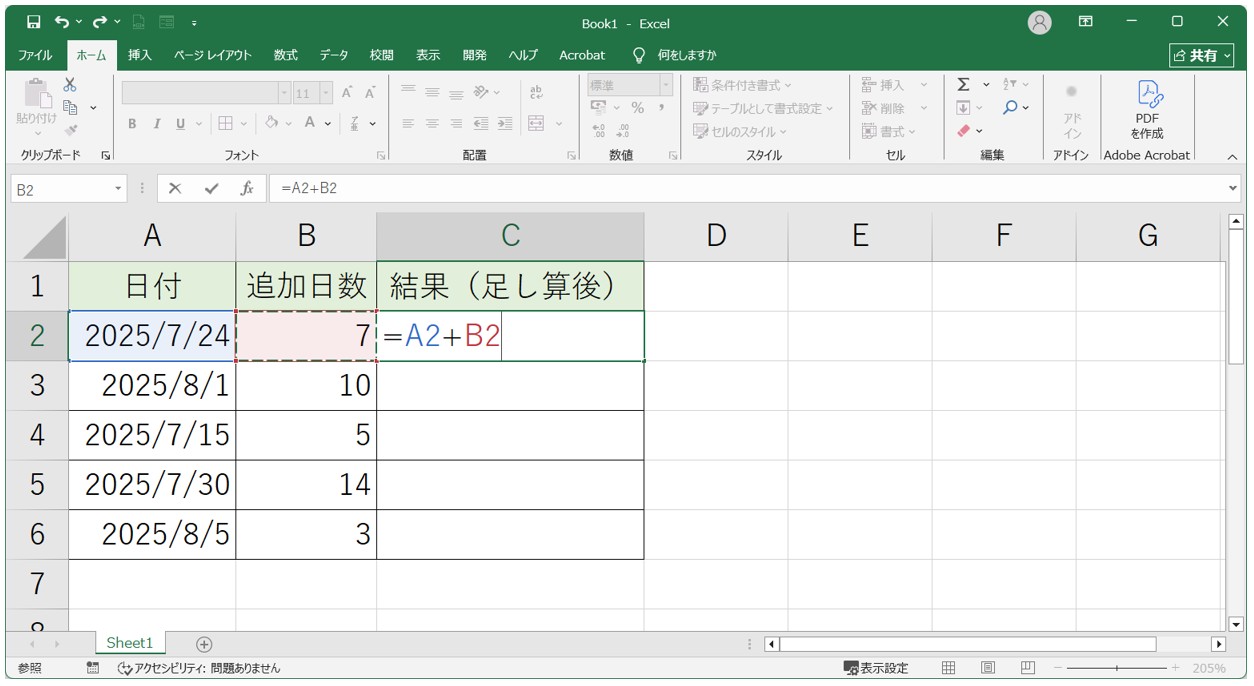Click the zoom slider in status bar
The width and height of the screenshot is (1254, 686).
[x=1117, y=668]
